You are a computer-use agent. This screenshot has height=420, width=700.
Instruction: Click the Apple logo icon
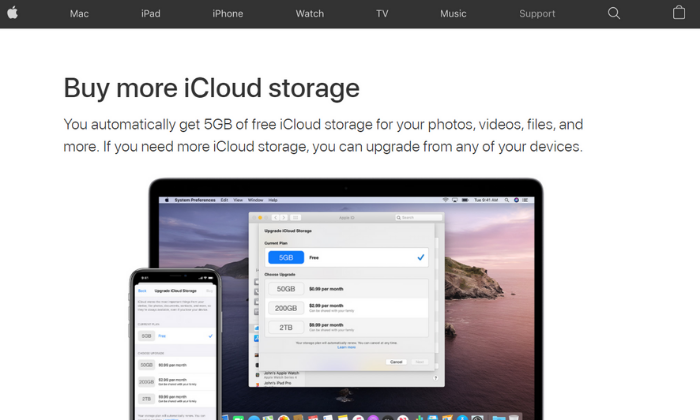click(x=12, y=13)
